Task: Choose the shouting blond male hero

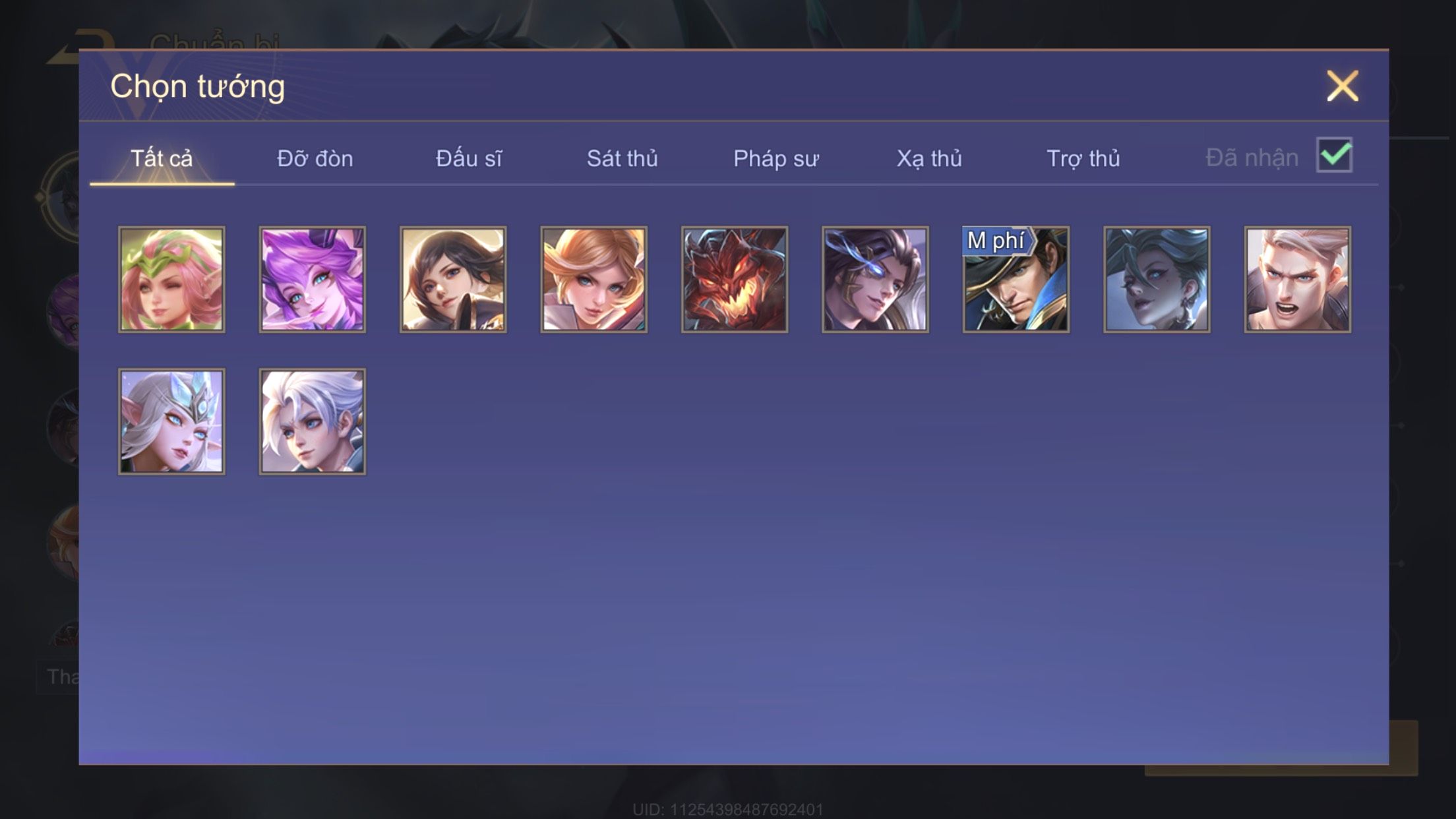Action: click(1298, 280)
